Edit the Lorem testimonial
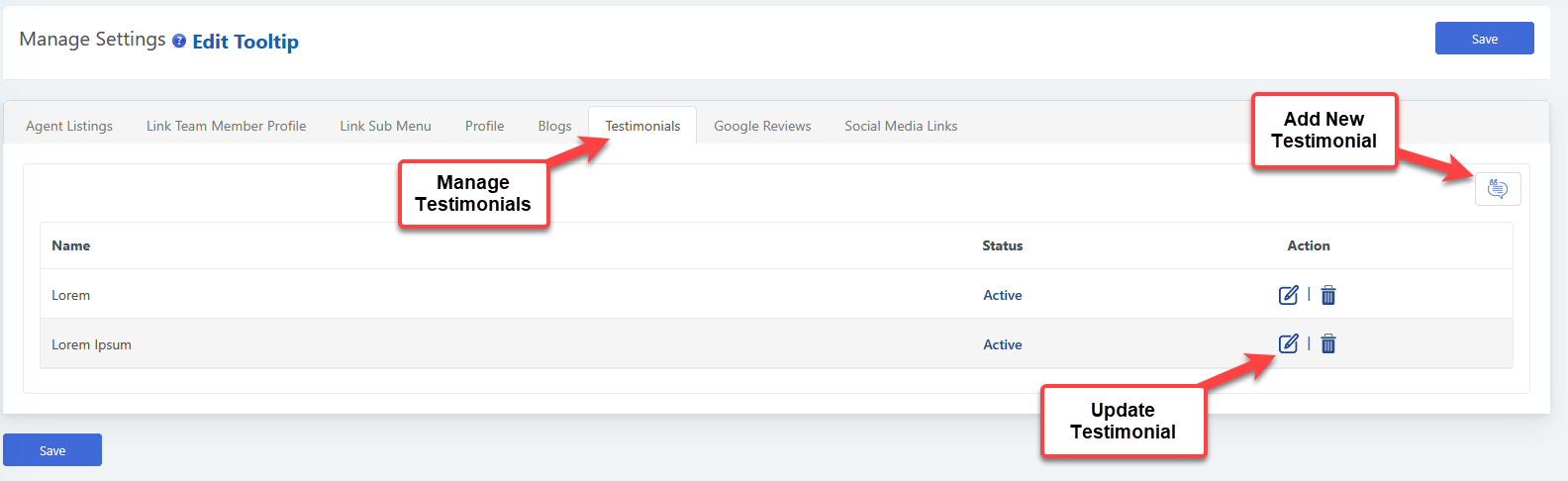This screenshot has height=481, width=1568. pos(1288,295)
